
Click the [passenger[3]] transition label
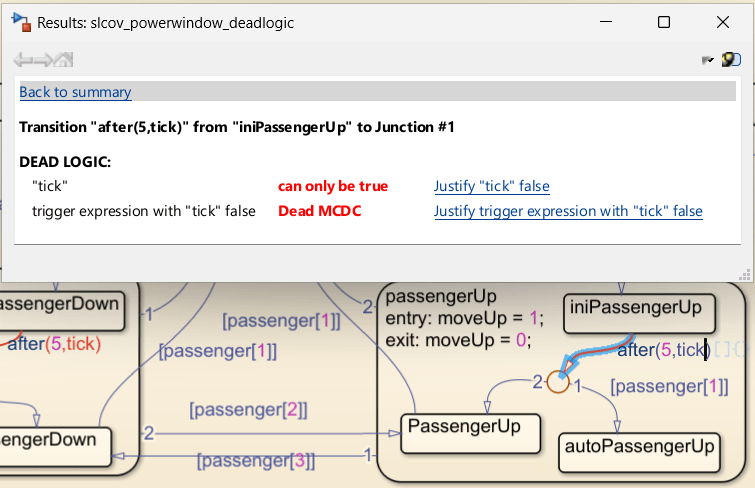(x=256, y=461)
